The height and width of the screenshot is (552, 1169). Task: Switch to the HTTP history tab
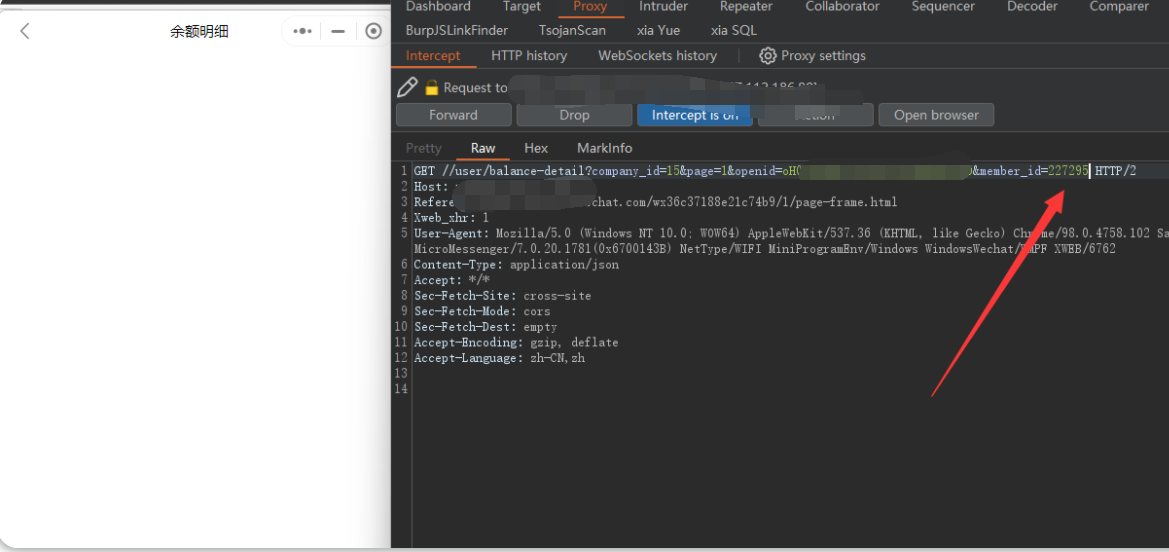pyautogui.click(x=529, y=56)
